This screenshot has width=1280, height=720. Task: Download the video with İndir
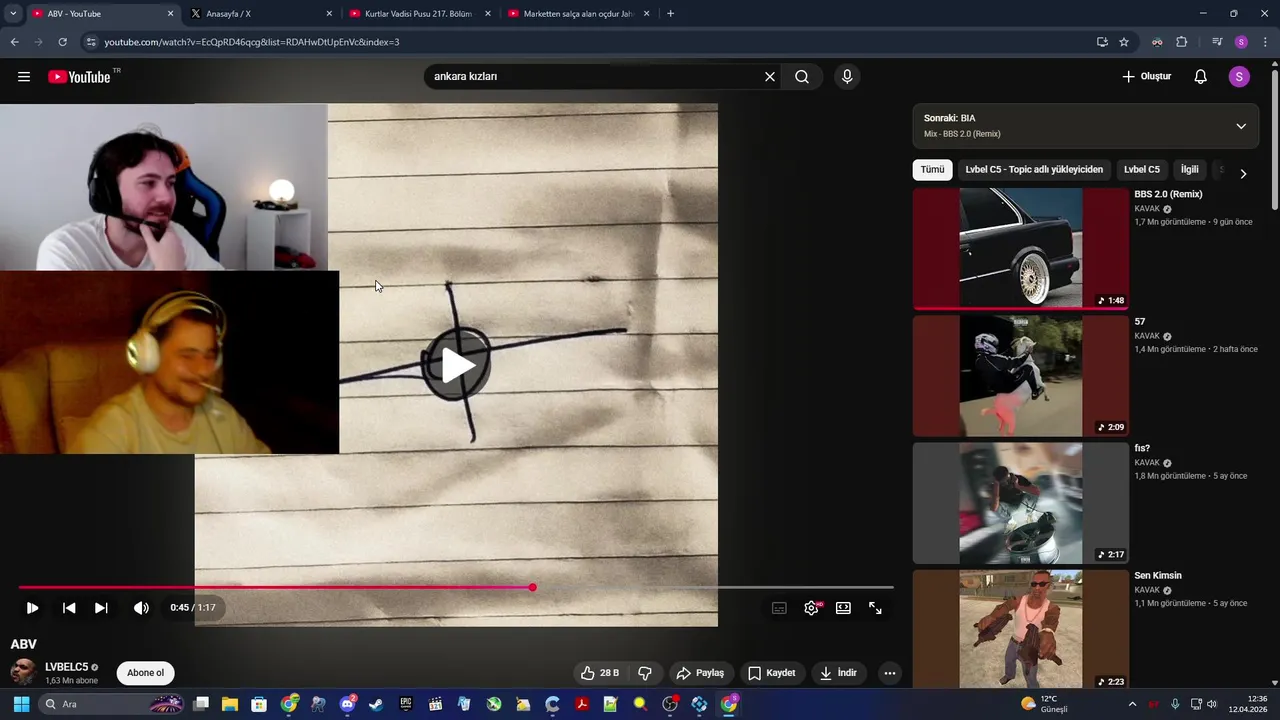coord(838,673)
